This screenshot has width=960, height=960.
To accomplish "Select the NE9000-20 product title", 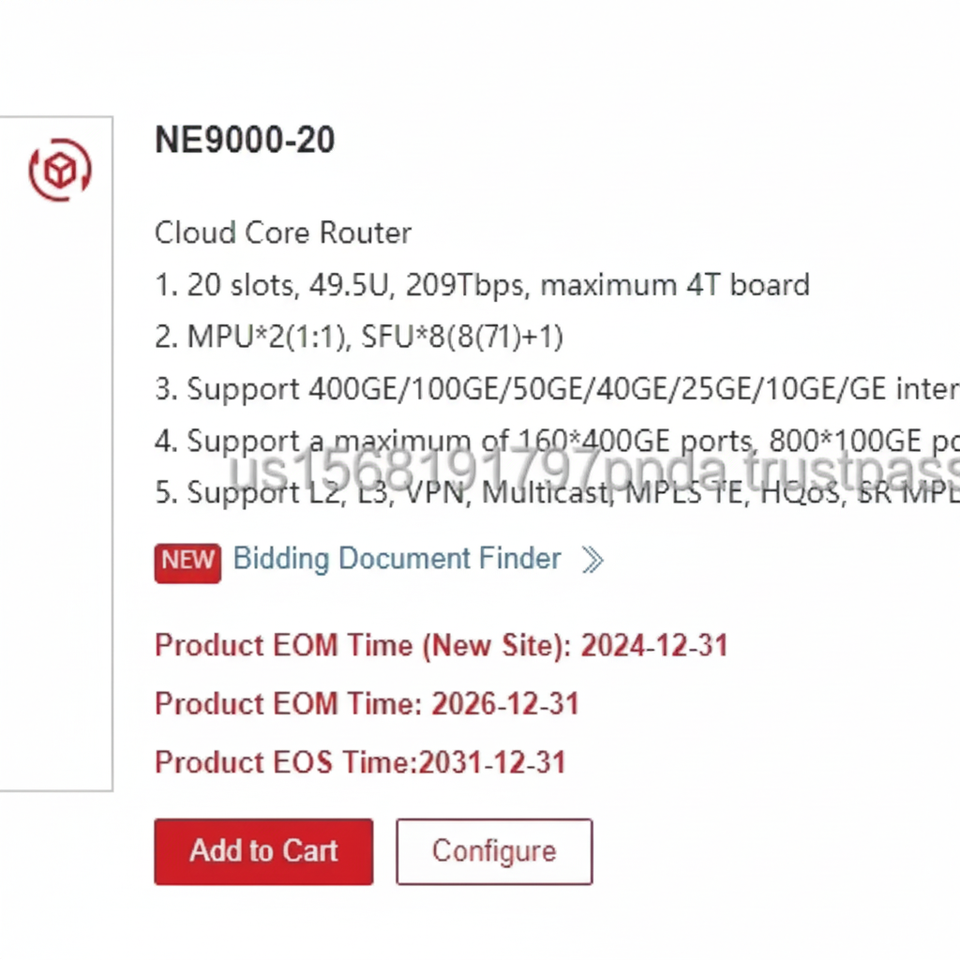I will coord(245,141).
